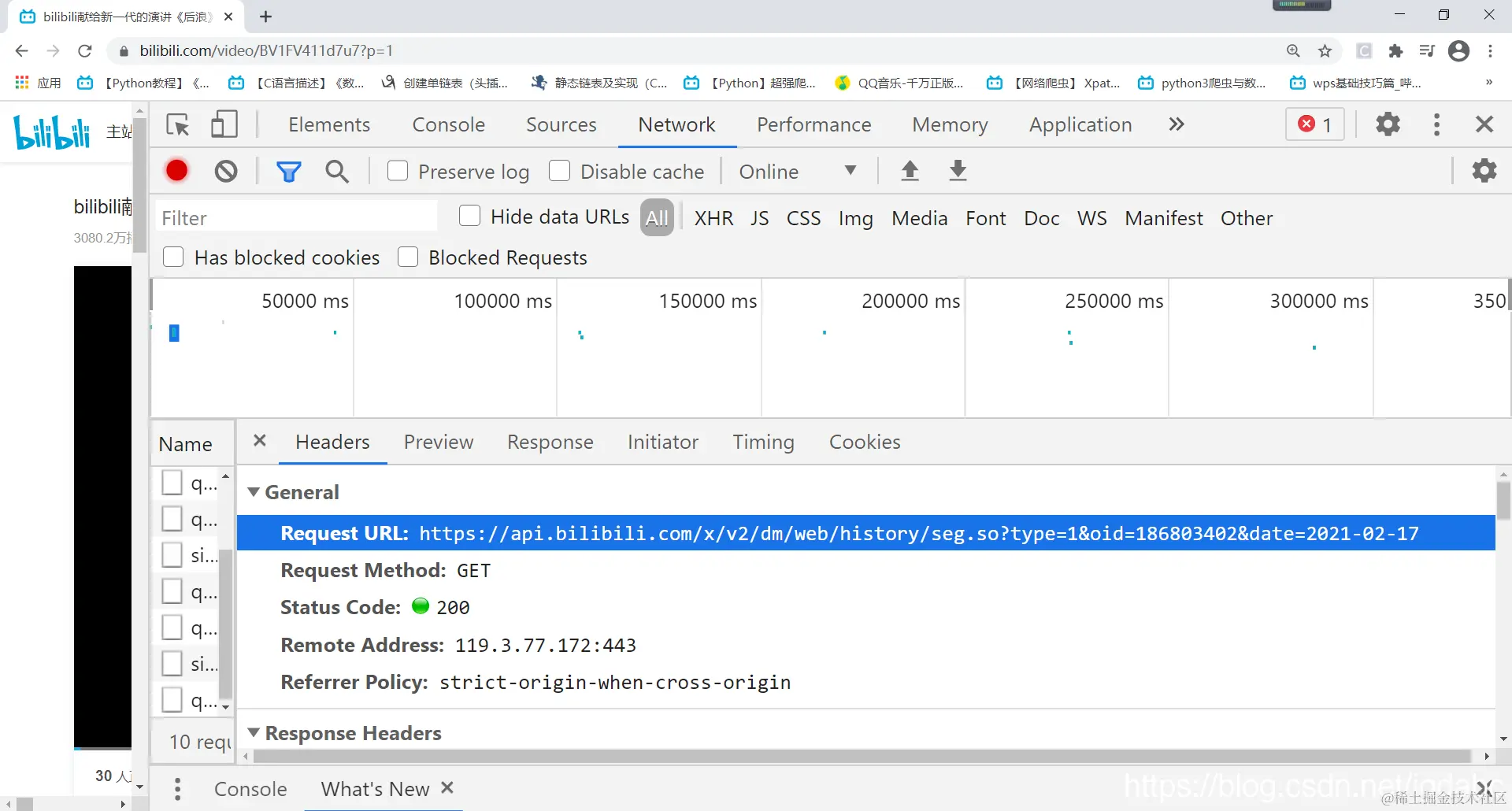Click the bilibili logo
The image size is (1512, 811).
(52, 131)
